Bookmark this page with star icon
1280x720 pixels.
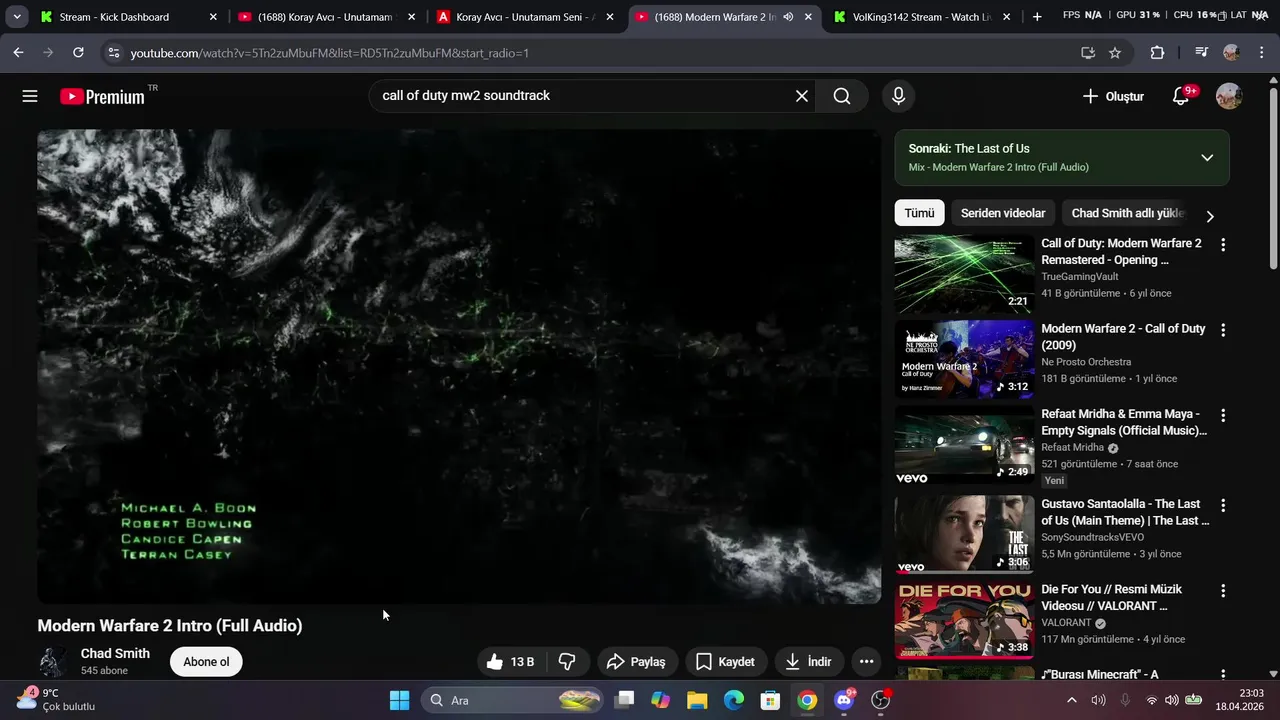[x=1115, y=53]
